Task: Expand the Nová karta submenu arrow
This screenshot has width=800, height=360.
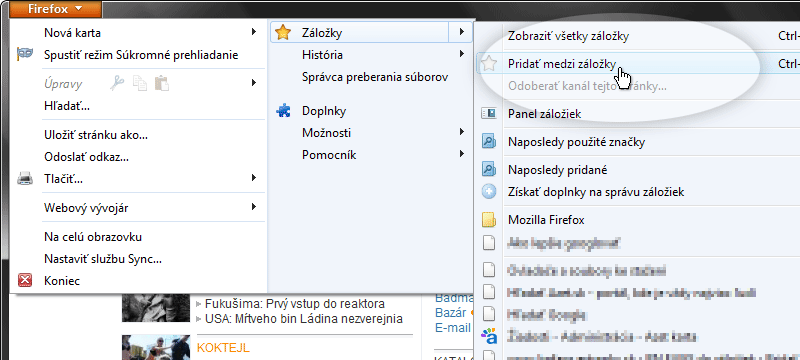Action: point(254,33)
